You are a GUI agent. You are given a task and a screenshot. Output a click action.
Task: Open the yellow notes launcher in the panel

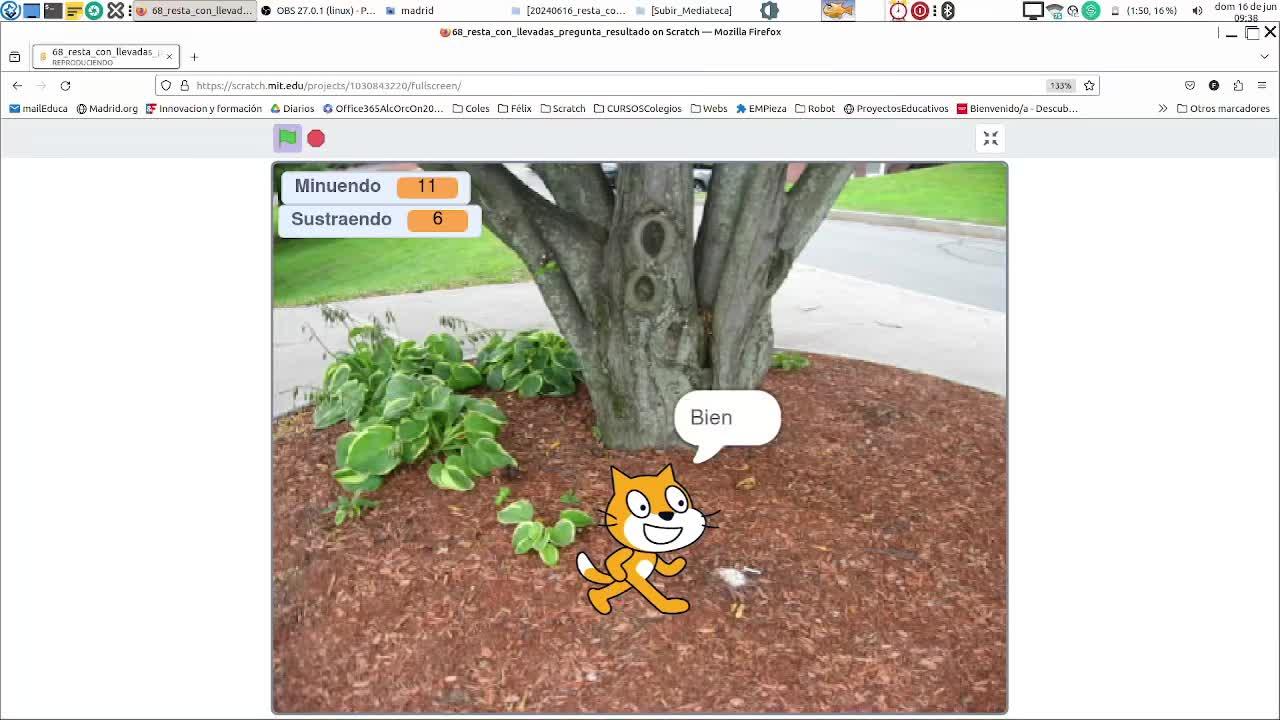point(74,11)
